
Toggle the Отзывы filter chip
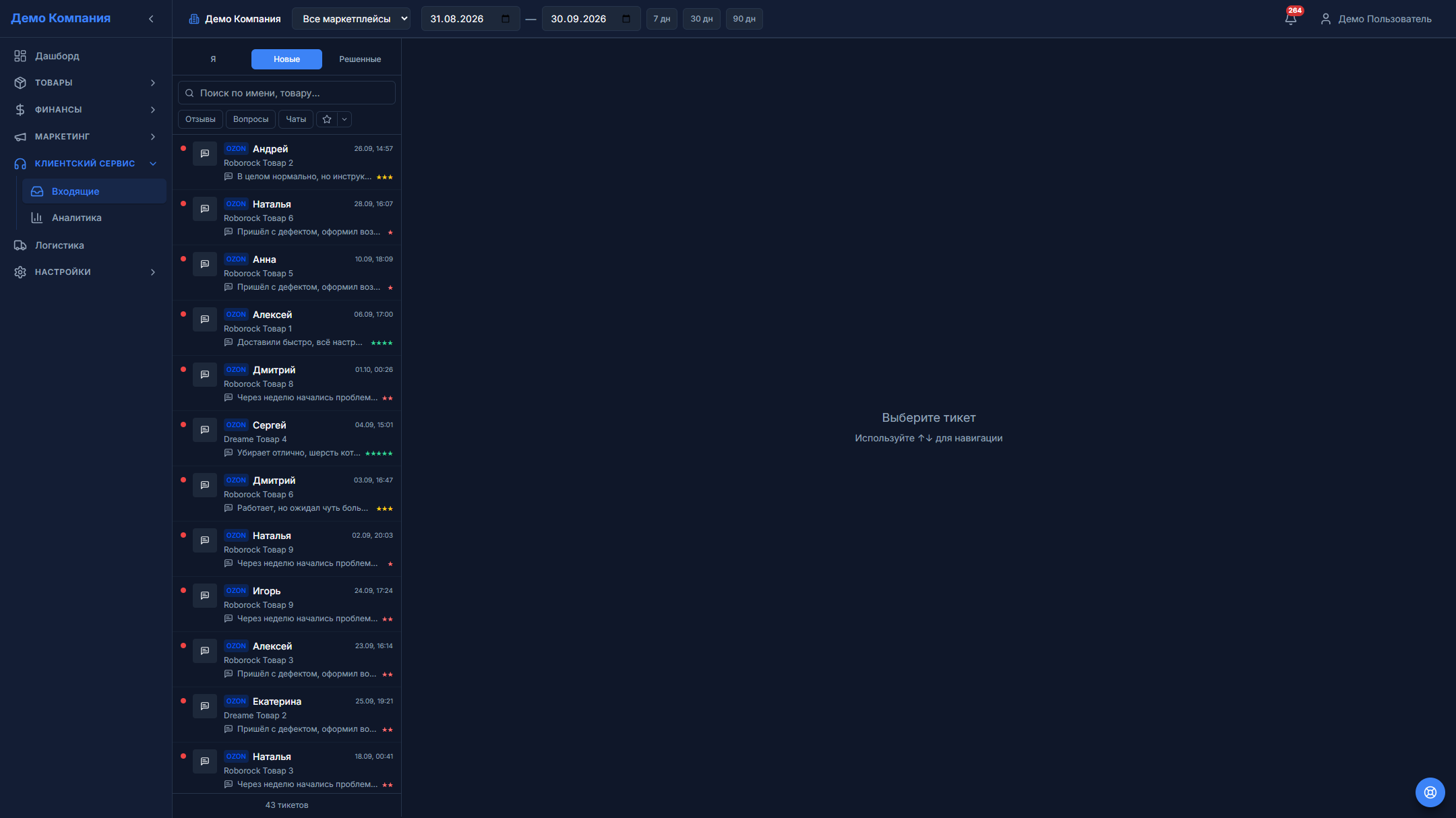pyautogui.click(x=200, y=119)
